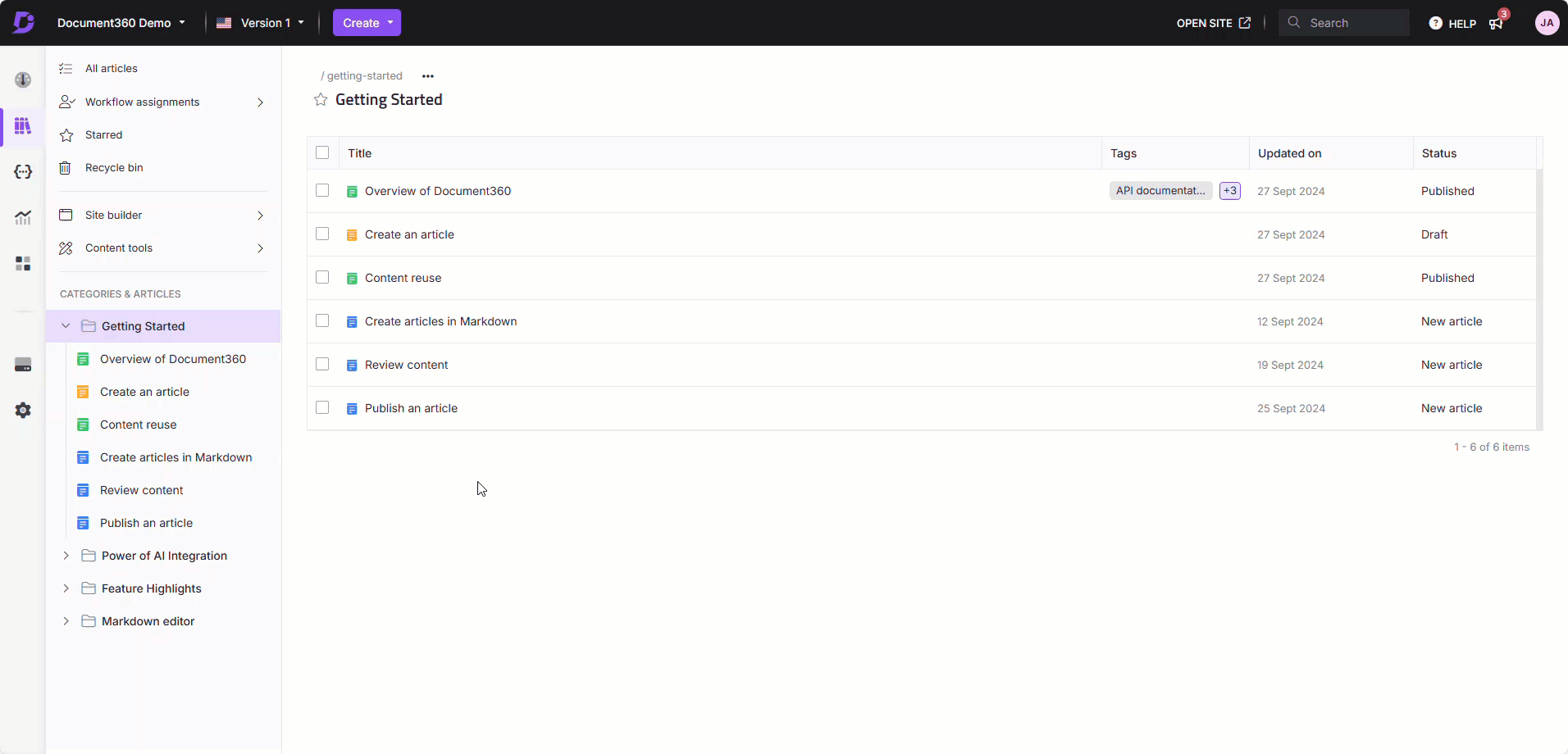Click the Starred star icon in sidebar
Viewport: 1568px width, 754px height.
(66, 135)
